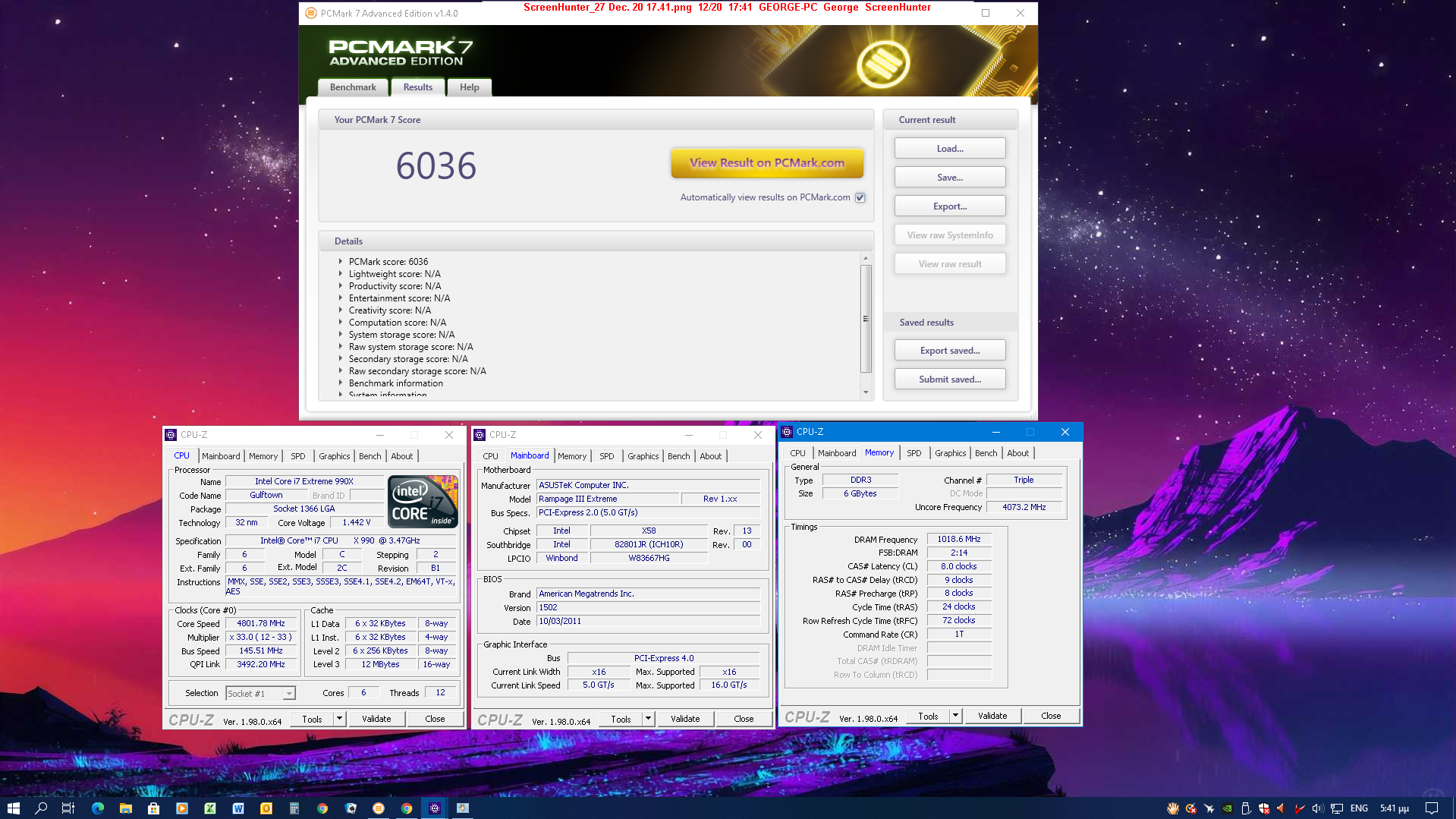Click the Save... button
The image size is (1456, 819).
pyautogui.click(x=950, y=178)
